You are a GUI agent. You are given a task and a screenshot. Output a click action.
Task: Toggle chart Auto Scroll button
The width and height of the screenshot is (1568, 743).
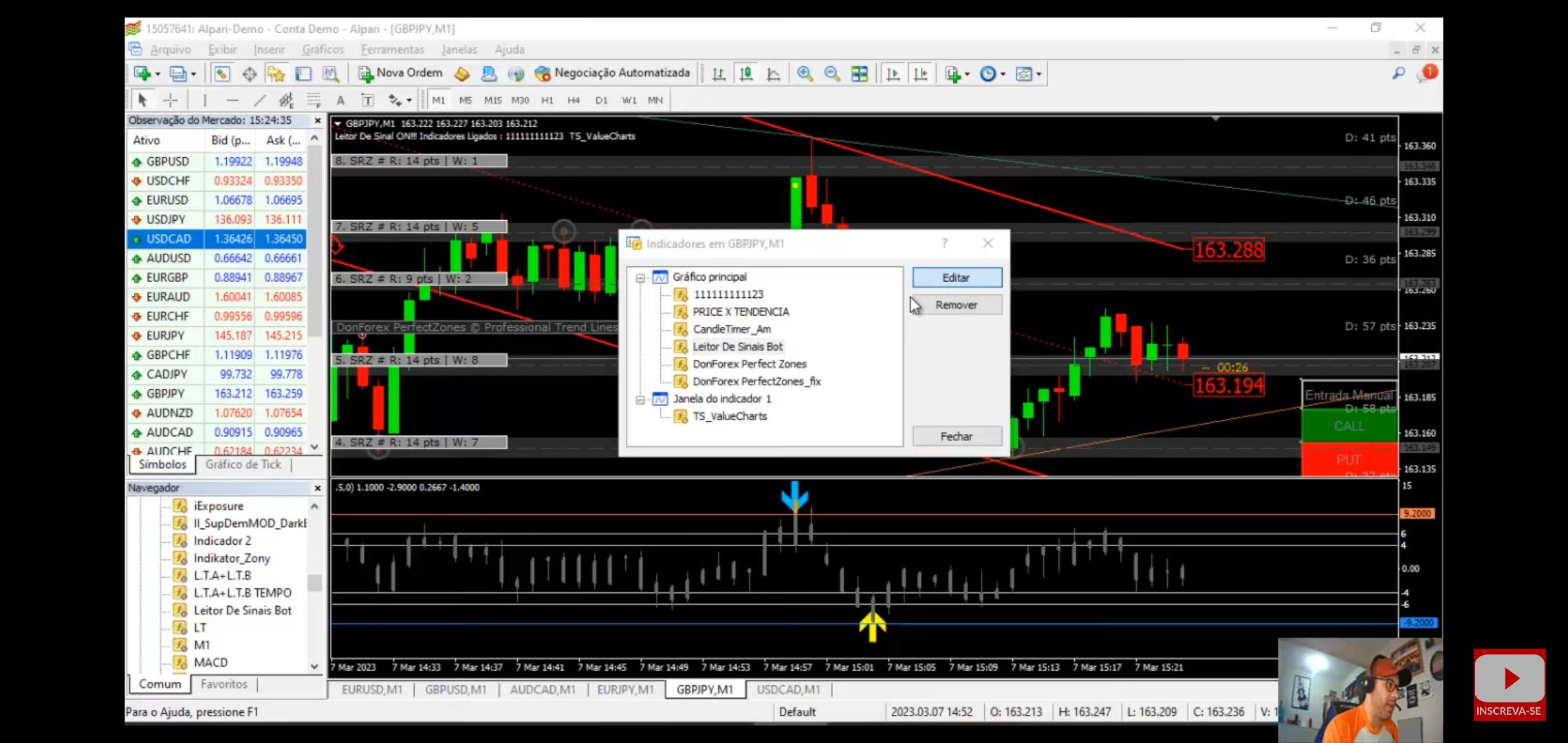[x=893, y=74]
